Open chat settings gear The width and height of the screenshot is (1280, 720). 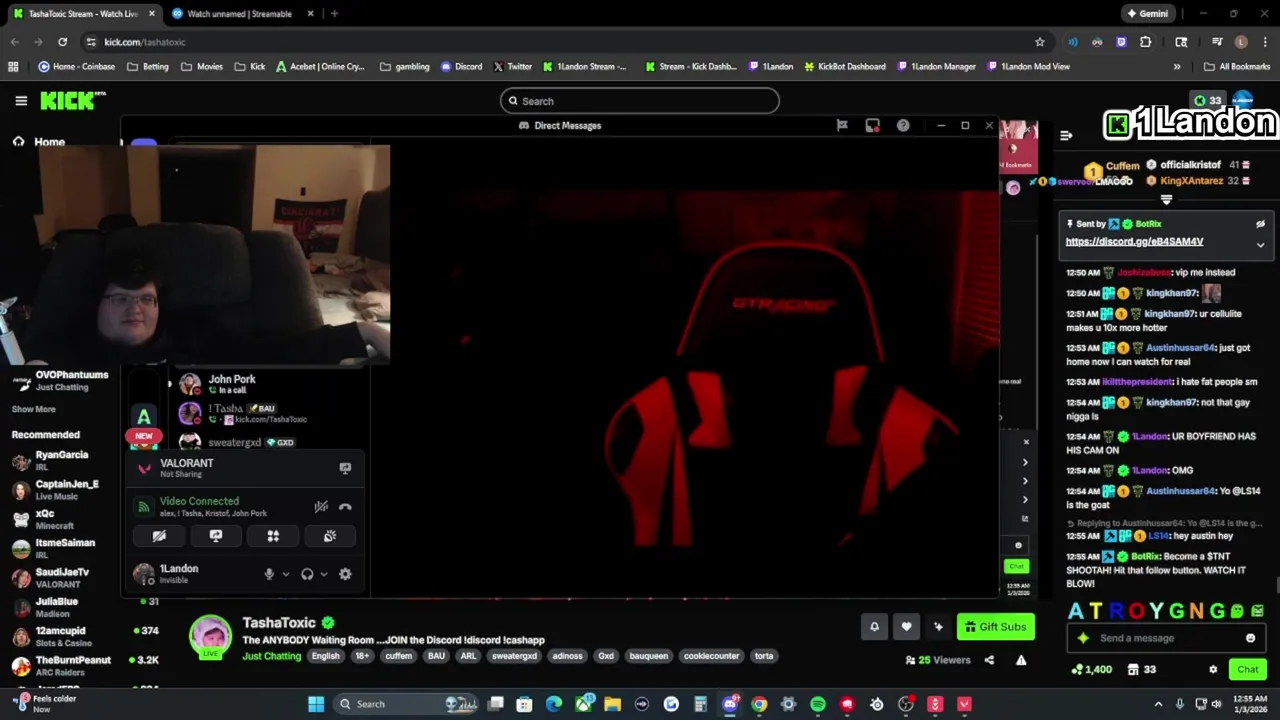coord(1213,669)
